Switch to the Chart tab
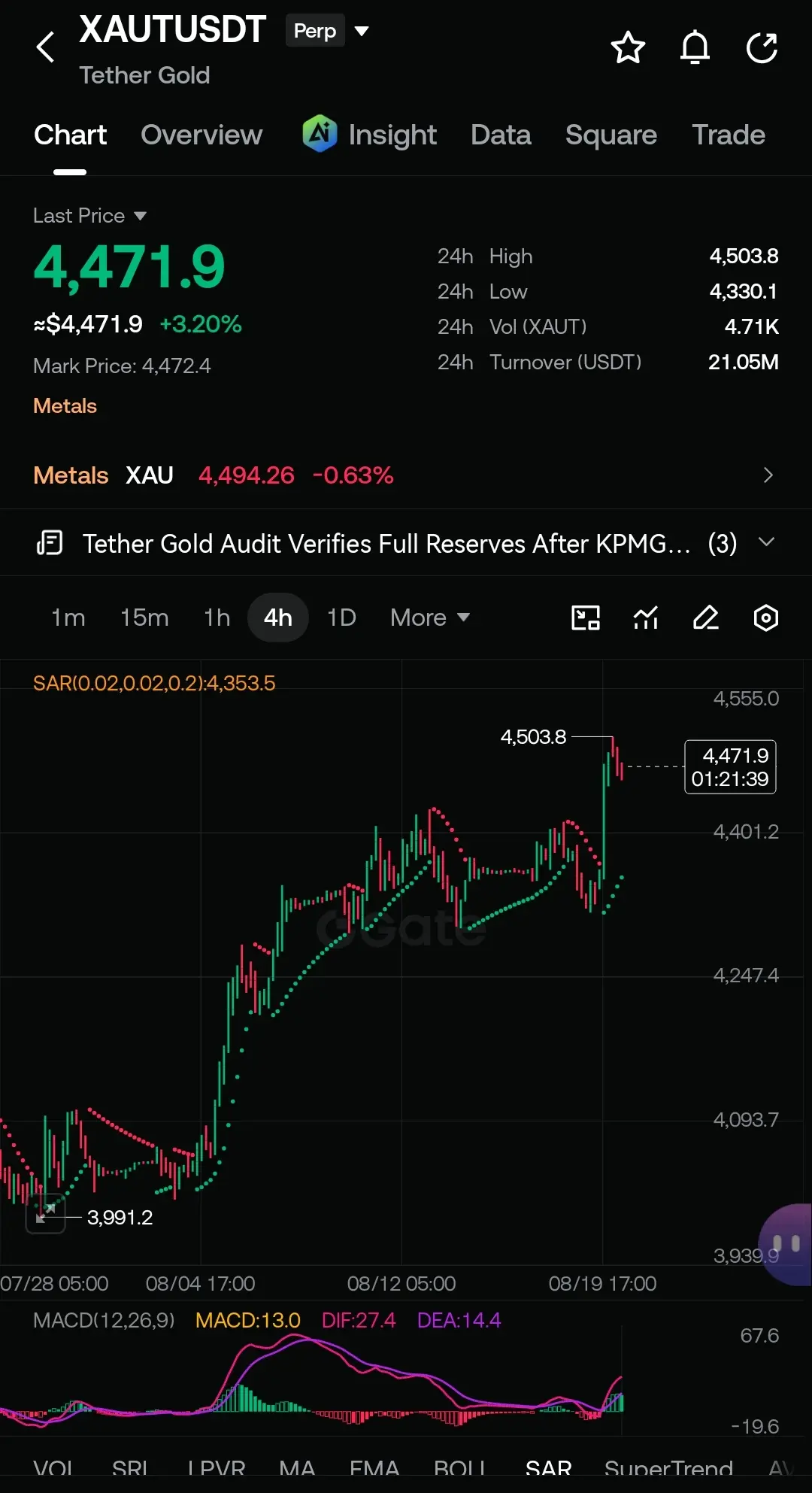The width and height of the screenshot is (812, 1493). coord(70,135)
